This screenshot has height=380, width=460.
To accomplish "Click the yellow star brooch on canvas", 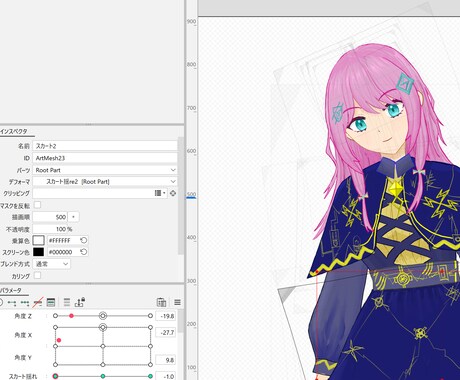I will coord(395,189).
